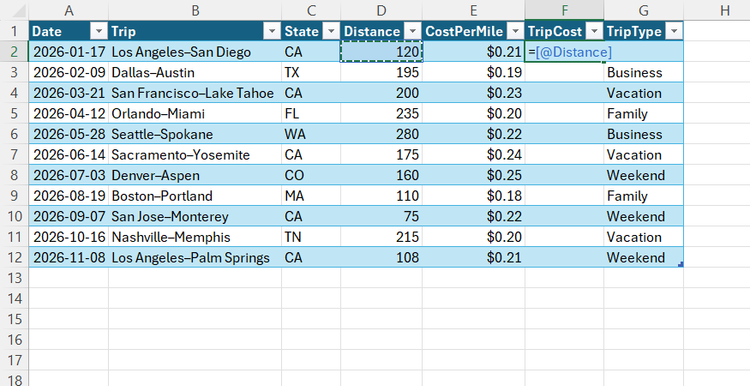Open the State column filter dropdown

[331, 32]
